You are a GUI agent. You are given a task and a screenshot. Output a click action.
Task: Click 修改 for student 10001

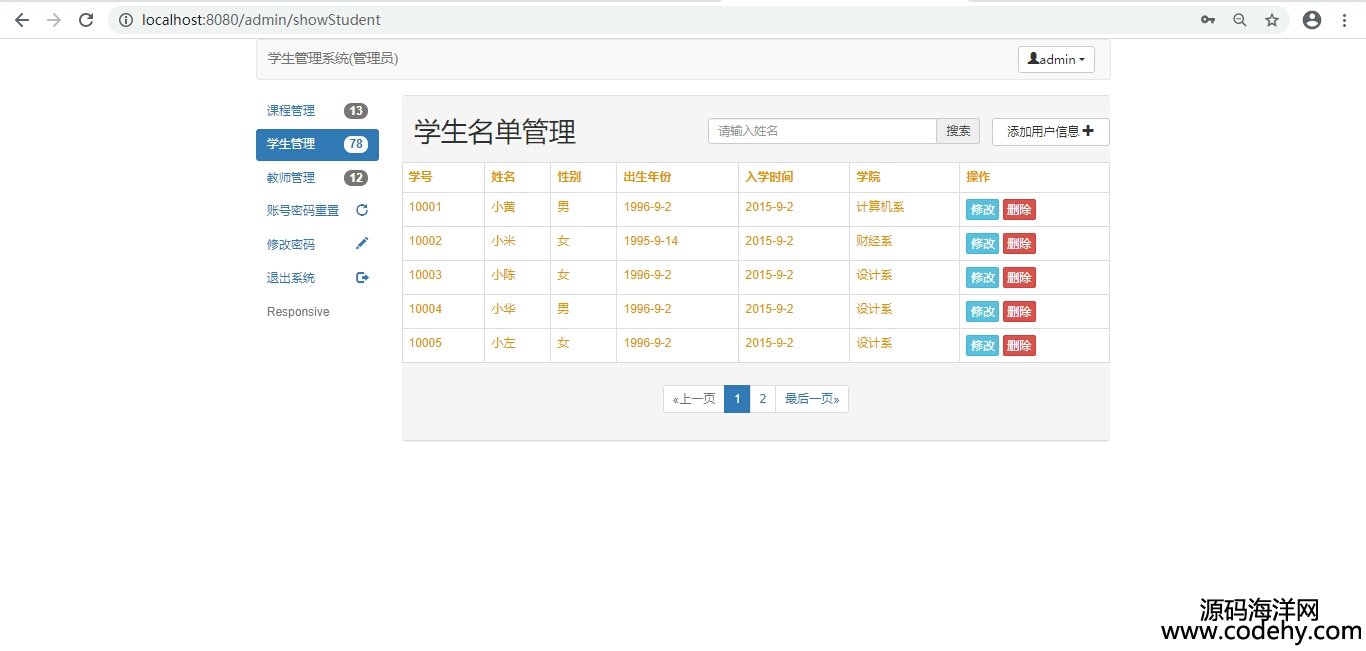tap(982, 210)
